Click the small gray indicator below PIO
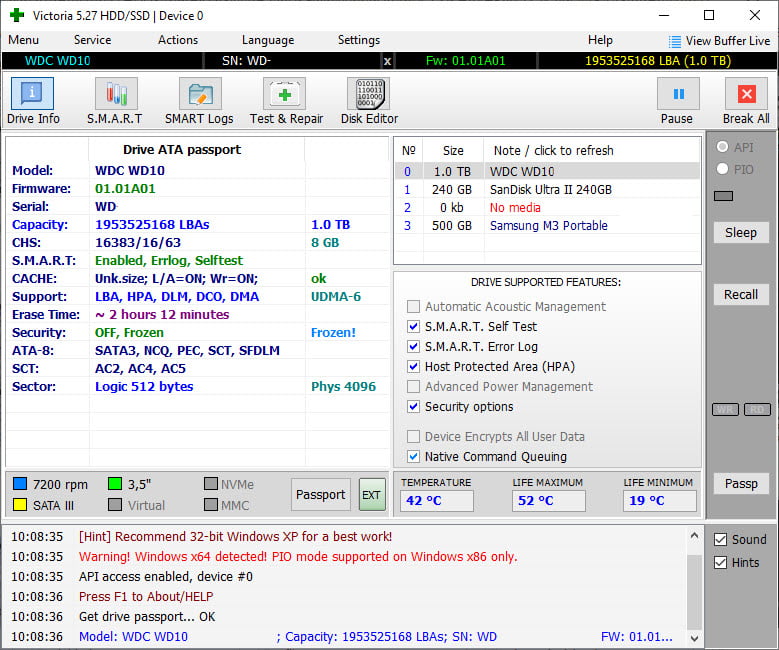This screenshot has width=779, height=650. coord(723,196)
